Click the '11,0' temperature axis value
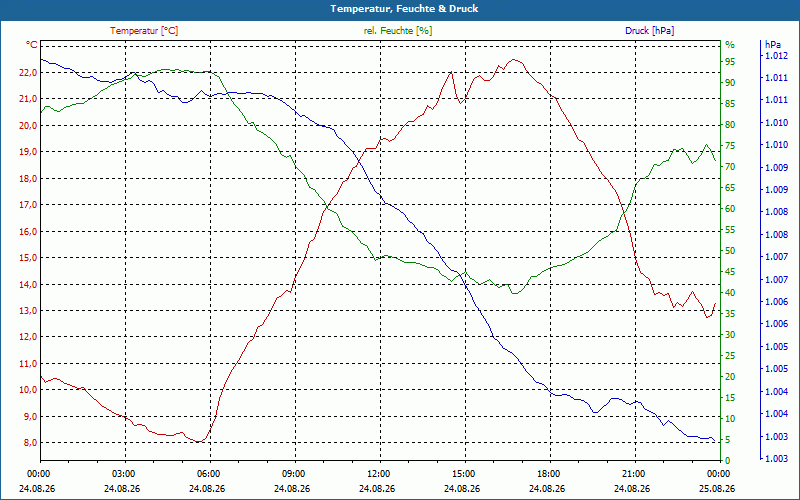Image resolution: width=800 pixels, height=500 pixels. [28, 364]
